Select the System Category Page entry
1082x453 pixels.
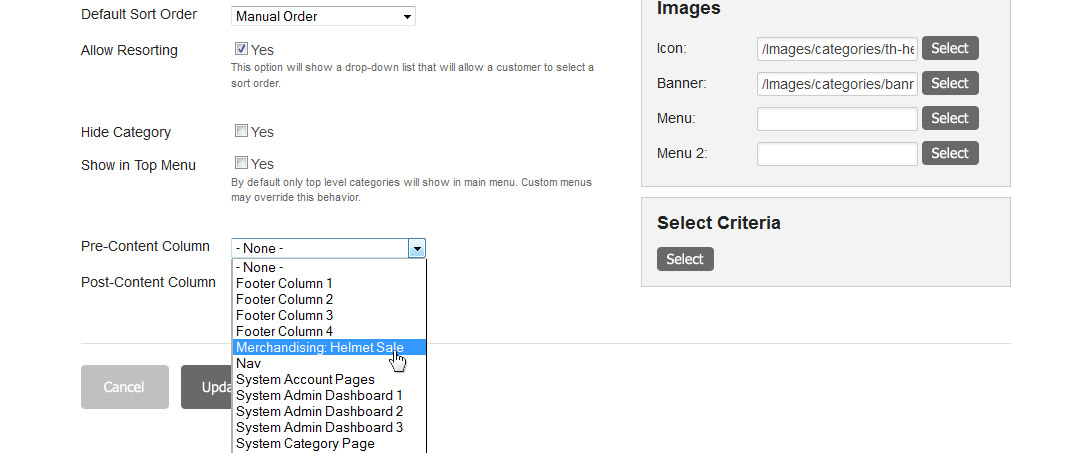329,443
